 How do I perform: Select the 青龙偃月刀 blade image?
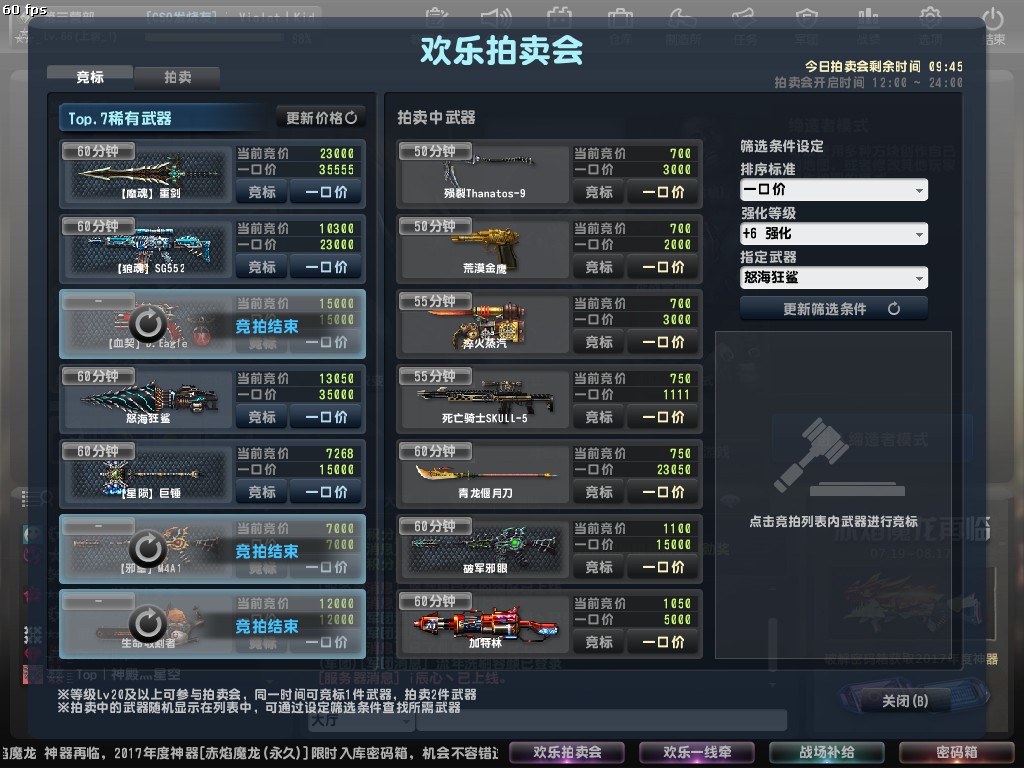pyautogui.click(x=485, y=474)
